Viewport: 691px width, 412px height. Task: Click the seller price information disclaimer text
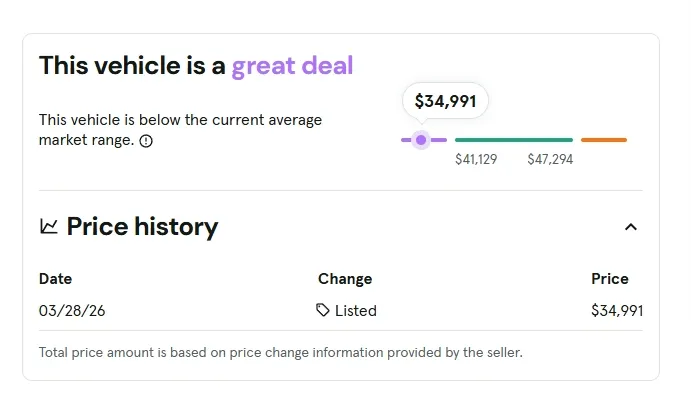[x=280, y=352]
